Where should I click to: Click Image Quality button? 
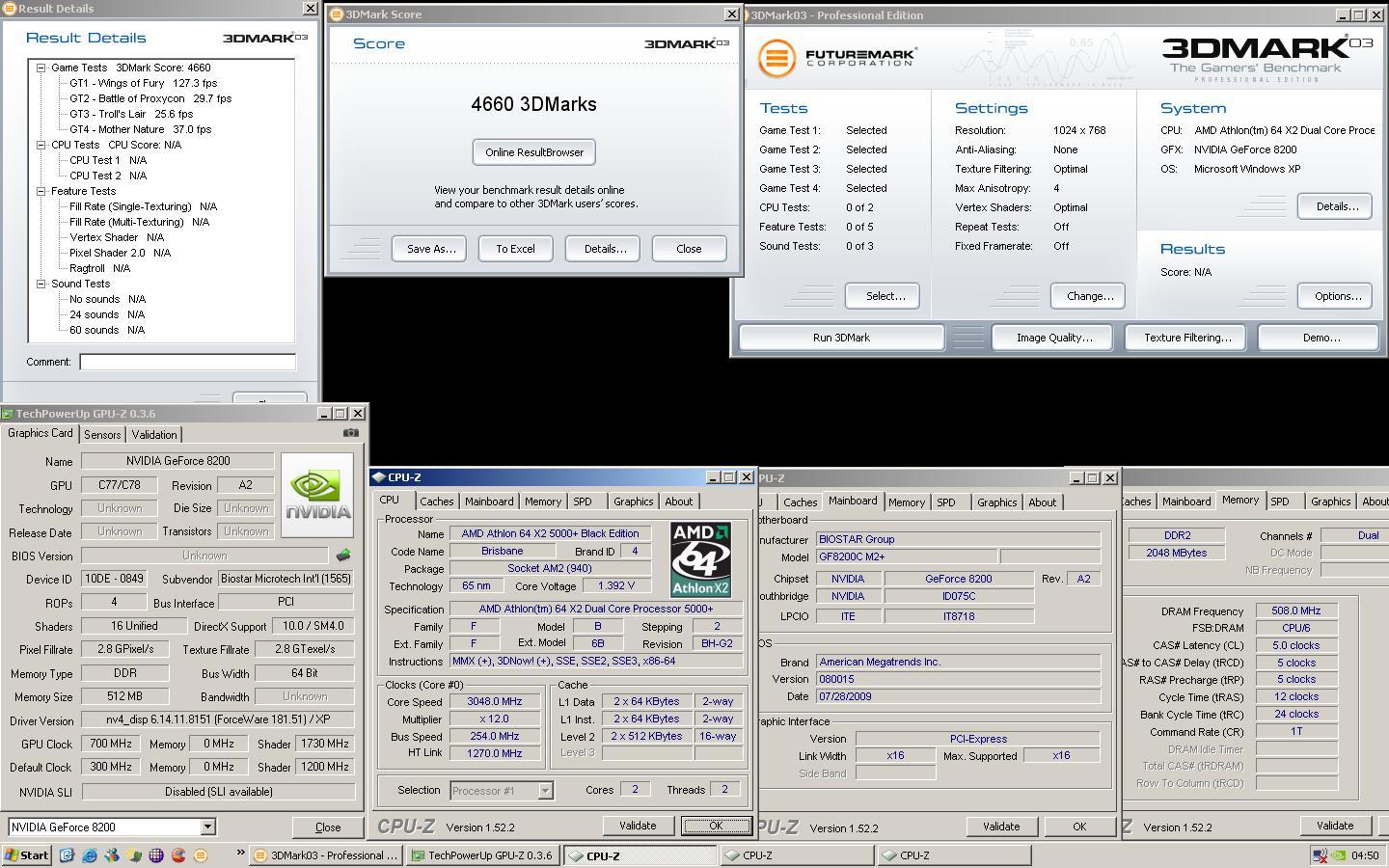click(x=1054, y=338)
